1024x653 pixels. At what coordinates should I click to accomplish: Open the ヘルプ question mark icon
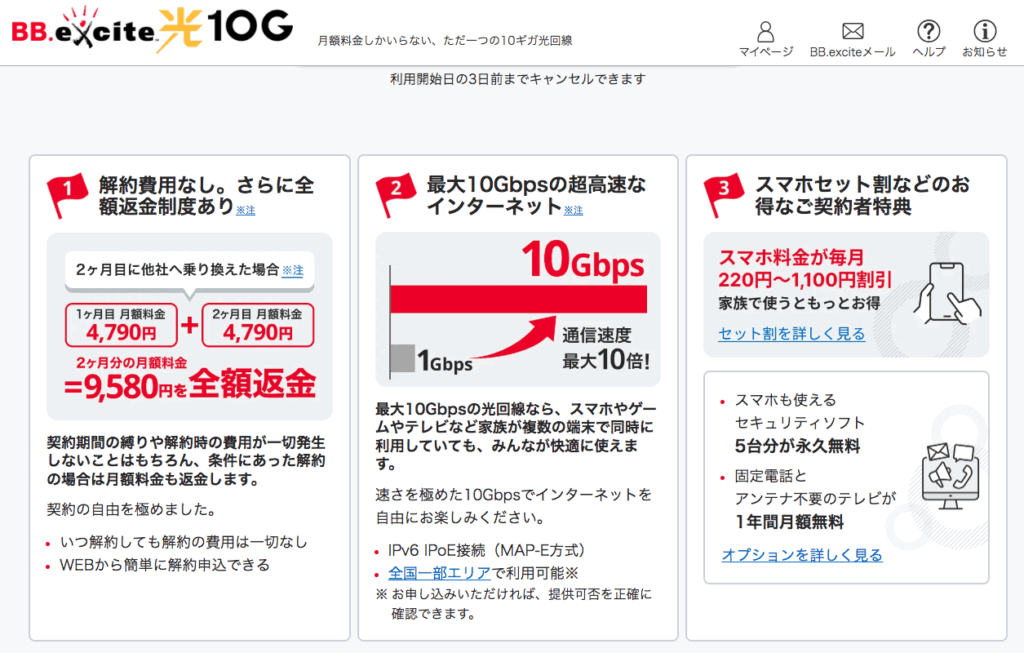coord(929,31)
